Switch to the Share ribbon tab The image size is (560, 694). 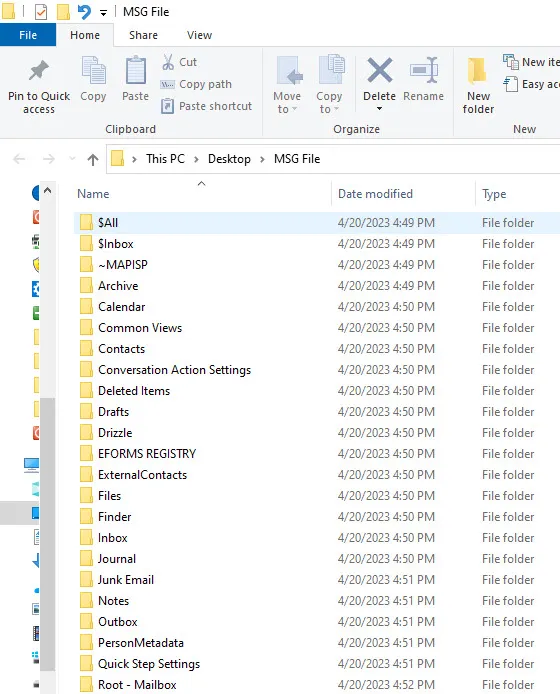point(143,35)
